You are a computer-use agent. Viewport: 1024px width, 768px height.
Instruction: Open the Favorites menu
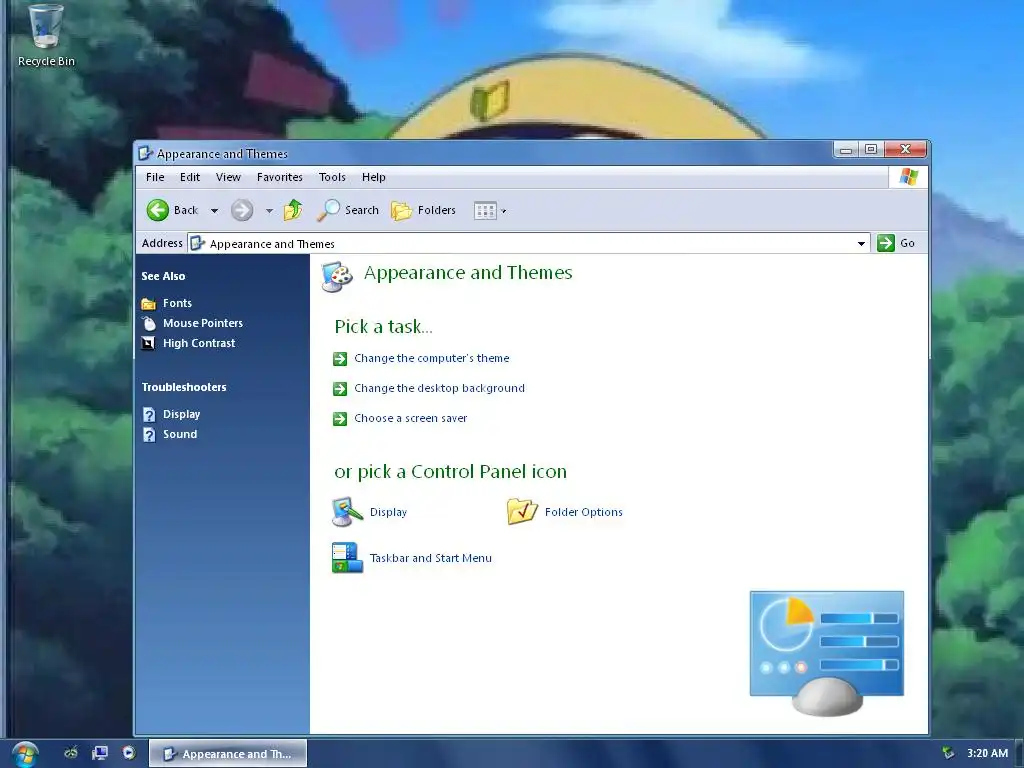(x=280, y=177)
